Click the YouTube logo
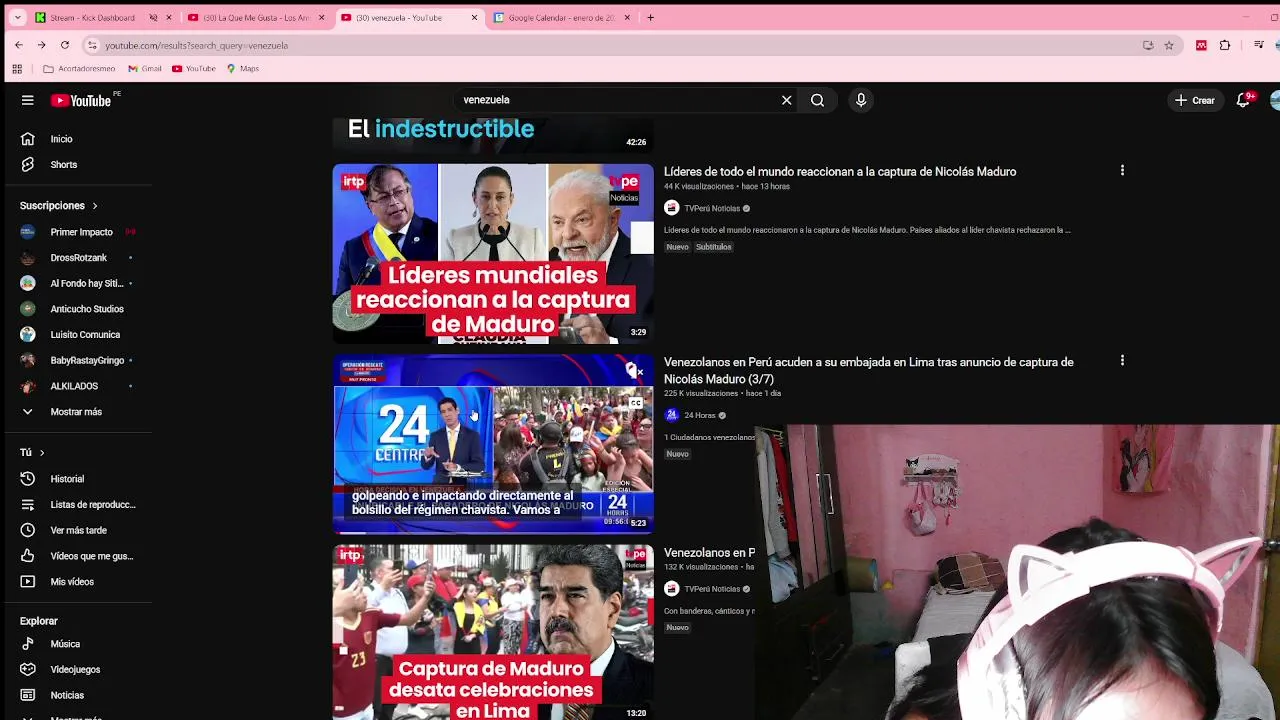The height and width of the screenshot is (720, 1280). click(82, 100)
